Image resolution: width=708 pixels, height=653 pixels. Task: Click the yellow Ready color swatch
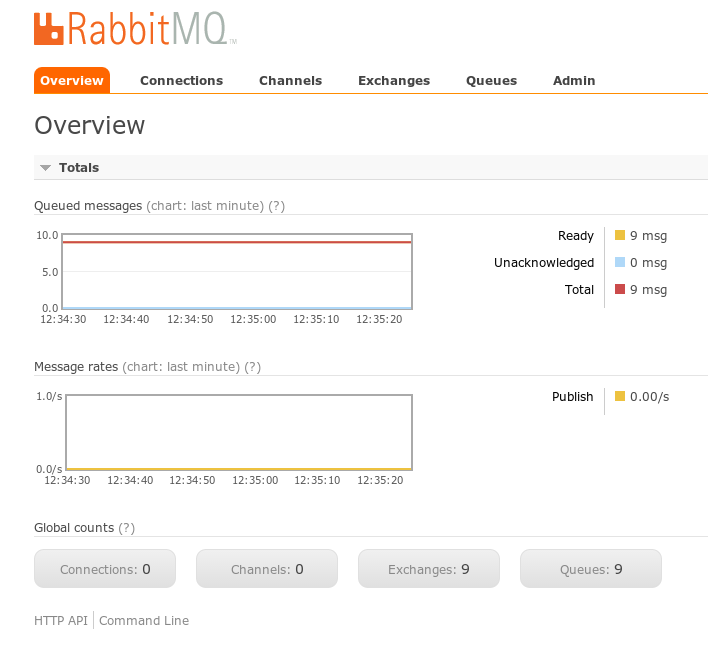tap(620, 235)
